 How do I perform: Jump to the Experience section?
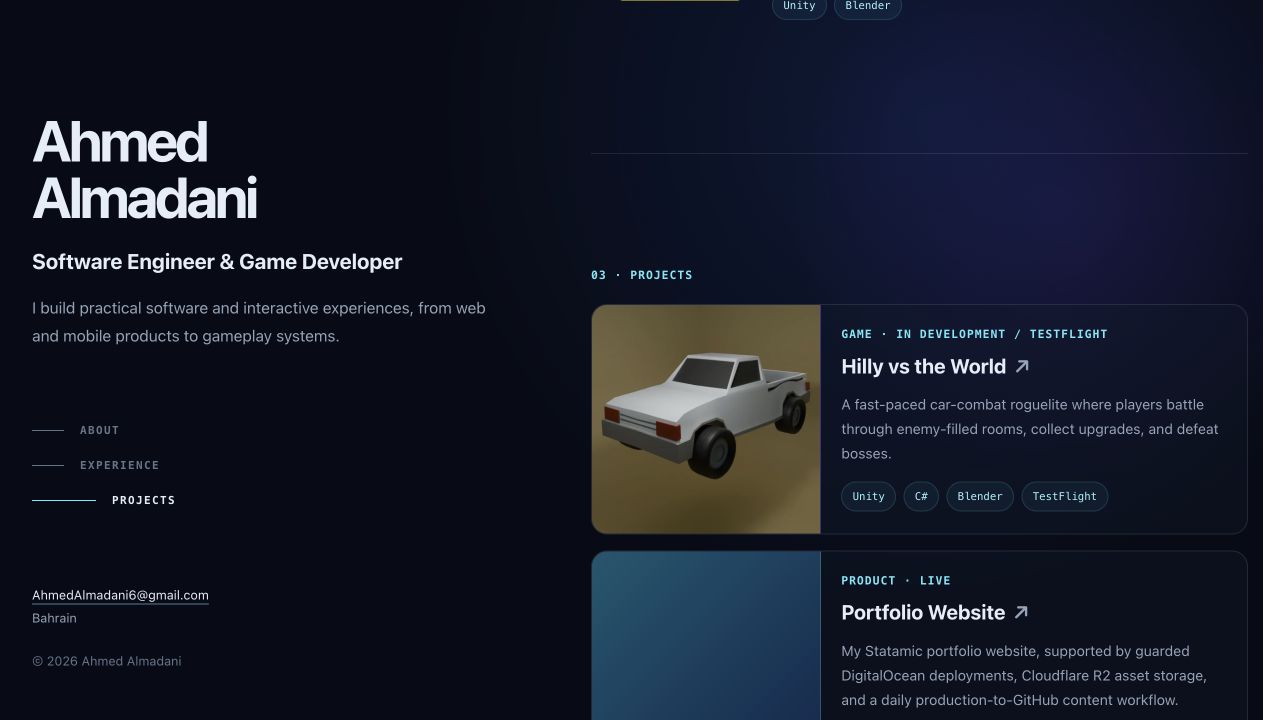click(x=96, y=465)
